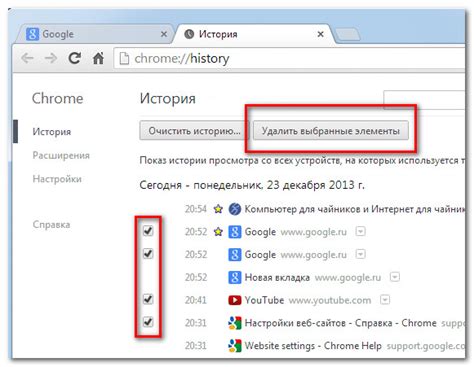This screenshot has height=367, width=474.
Task: Click the blue favicon of Компьютер для чайников entry
Action: click(235, 209)
